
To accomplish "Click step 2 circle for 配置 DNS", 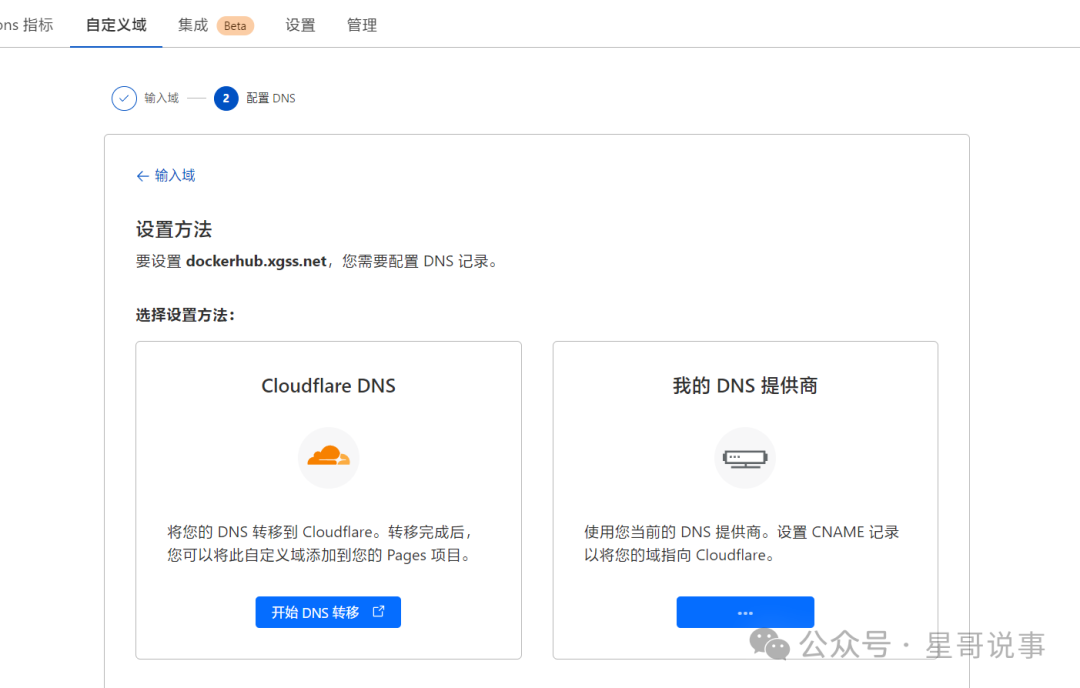I will (226, 98).
